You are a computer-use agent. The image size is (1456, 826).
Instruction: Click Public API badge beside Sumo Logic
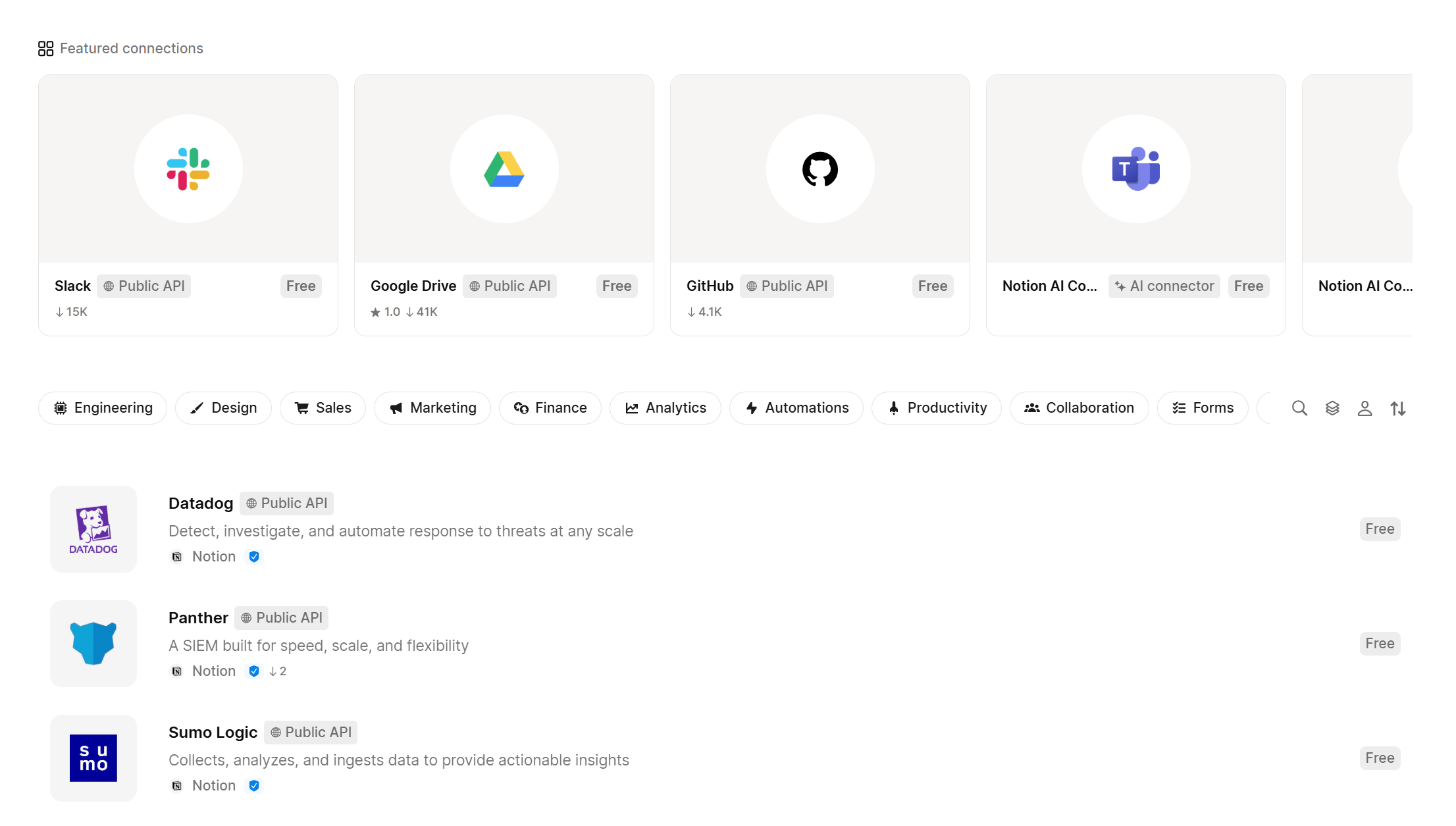[311, 733]
